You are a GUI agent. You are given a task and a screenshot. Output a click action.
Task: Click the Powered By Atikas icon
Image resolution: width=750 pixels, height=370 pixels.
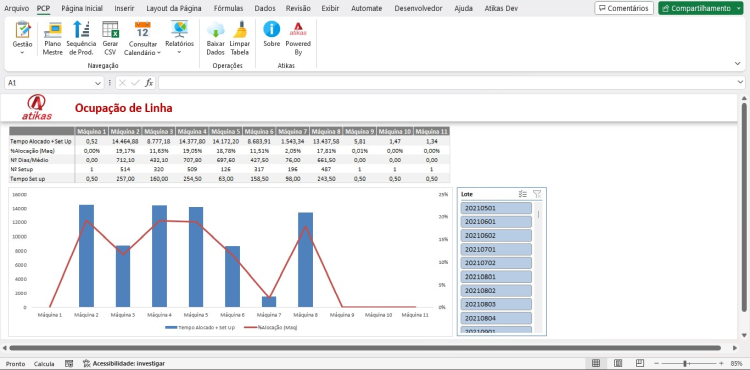(x=298, y=30)
